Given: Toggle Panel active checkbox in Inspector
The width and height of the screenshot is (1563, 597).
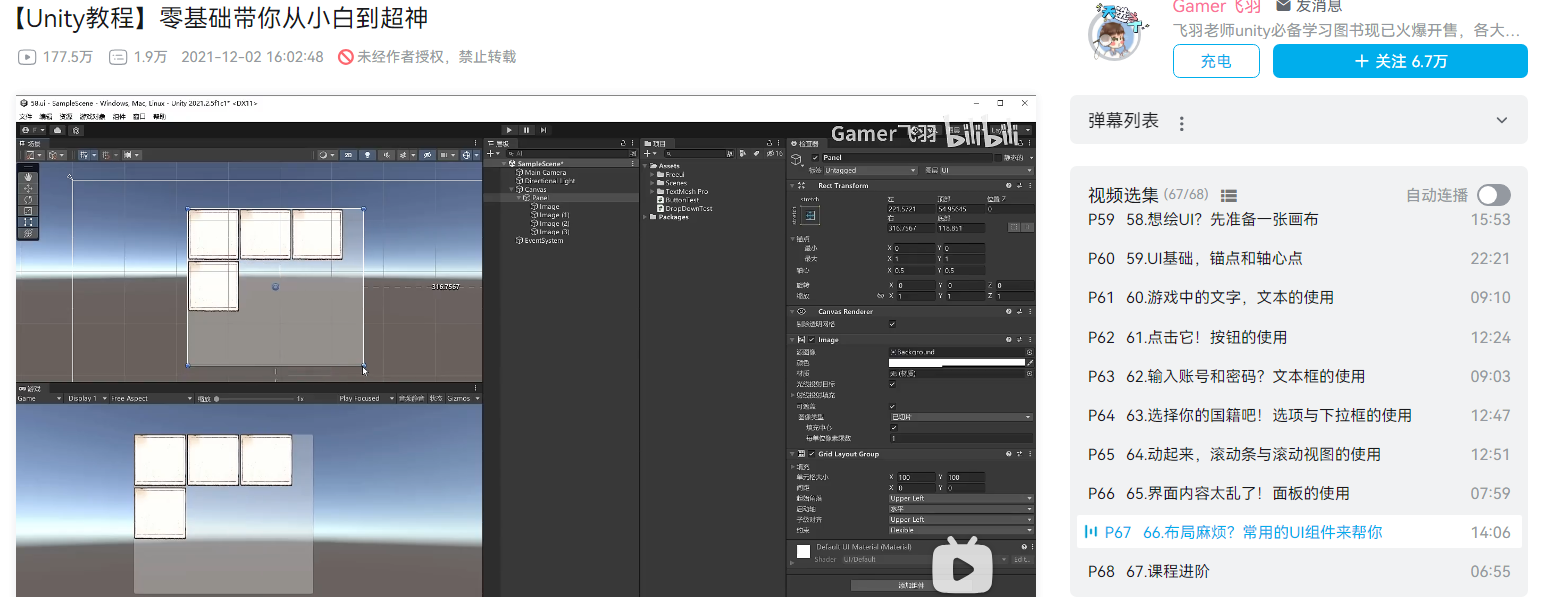Looking at the screenshot, I should point(815,157).
